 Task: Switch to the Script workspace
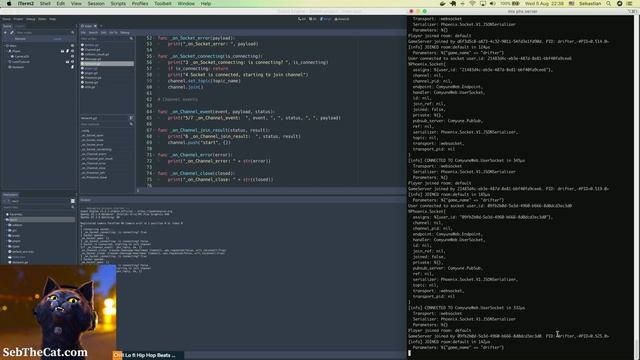click(x=326, y=19)
